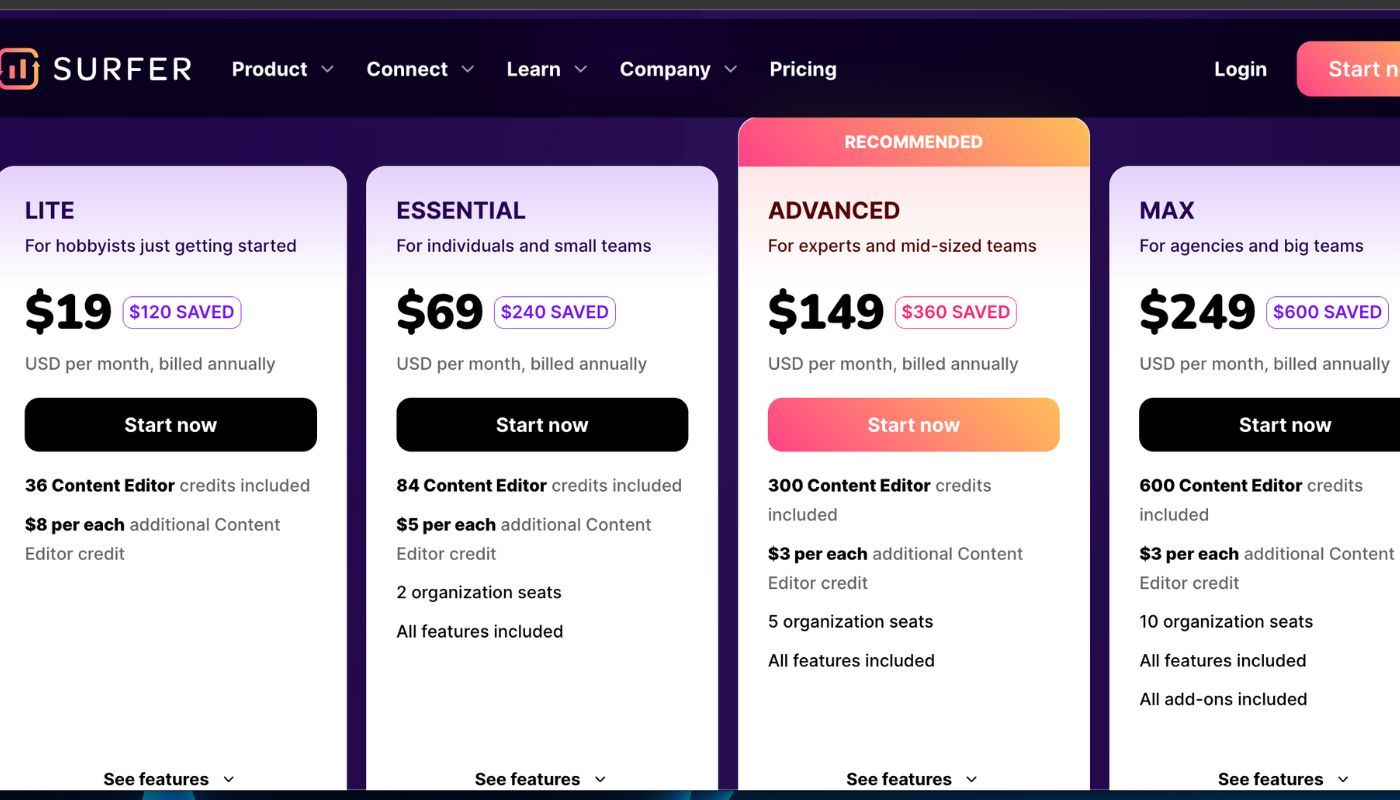Image resolution: width=1400 pixels, height=800 pixels.
Task: Select Pricing in the navigation bar
Action: tap(802, 69)
